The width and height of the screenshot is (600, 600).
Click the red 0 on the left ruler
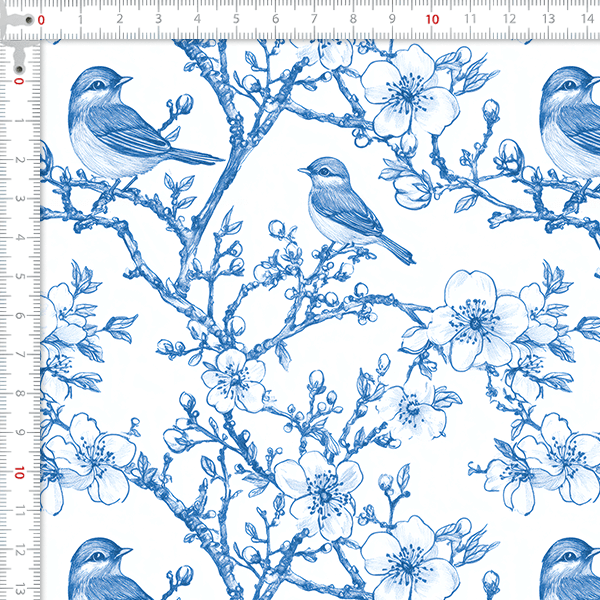18,82
